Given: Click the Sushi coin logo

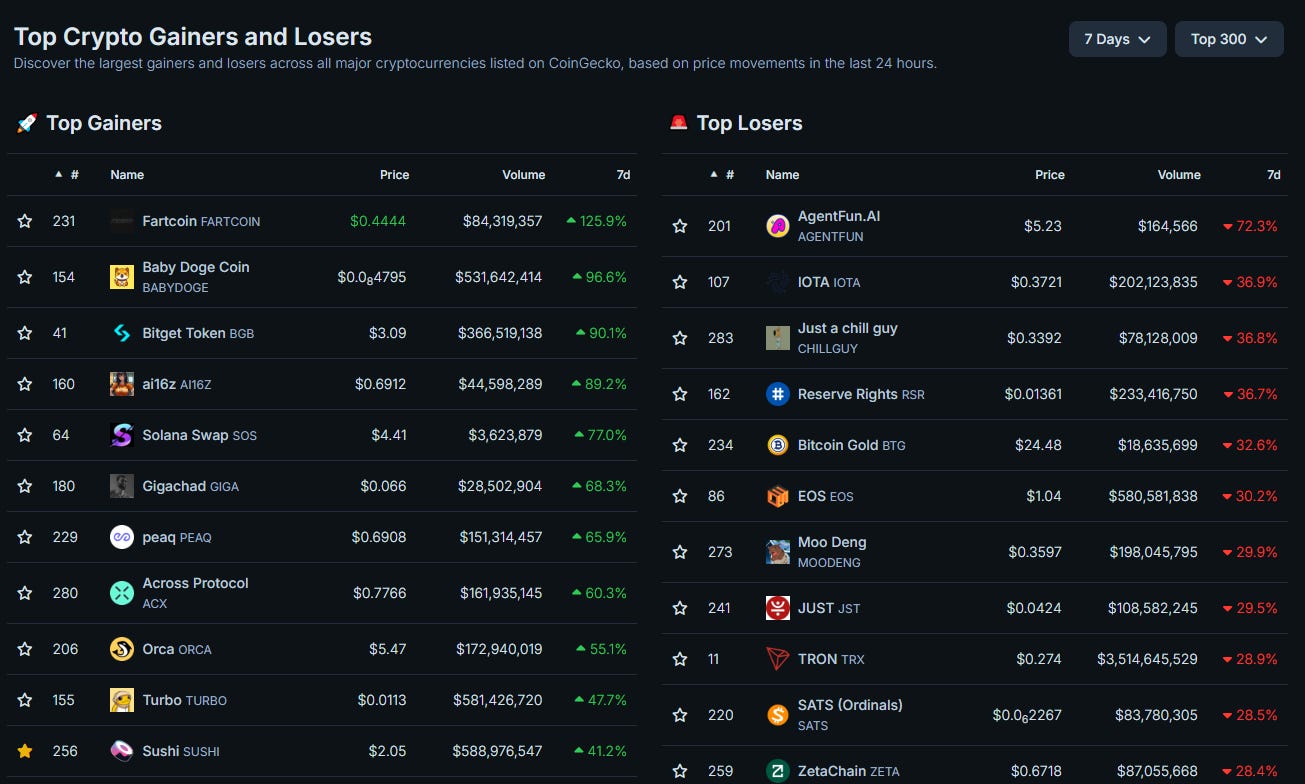Looking at the screenshot, I should click(x=122, y=751).
